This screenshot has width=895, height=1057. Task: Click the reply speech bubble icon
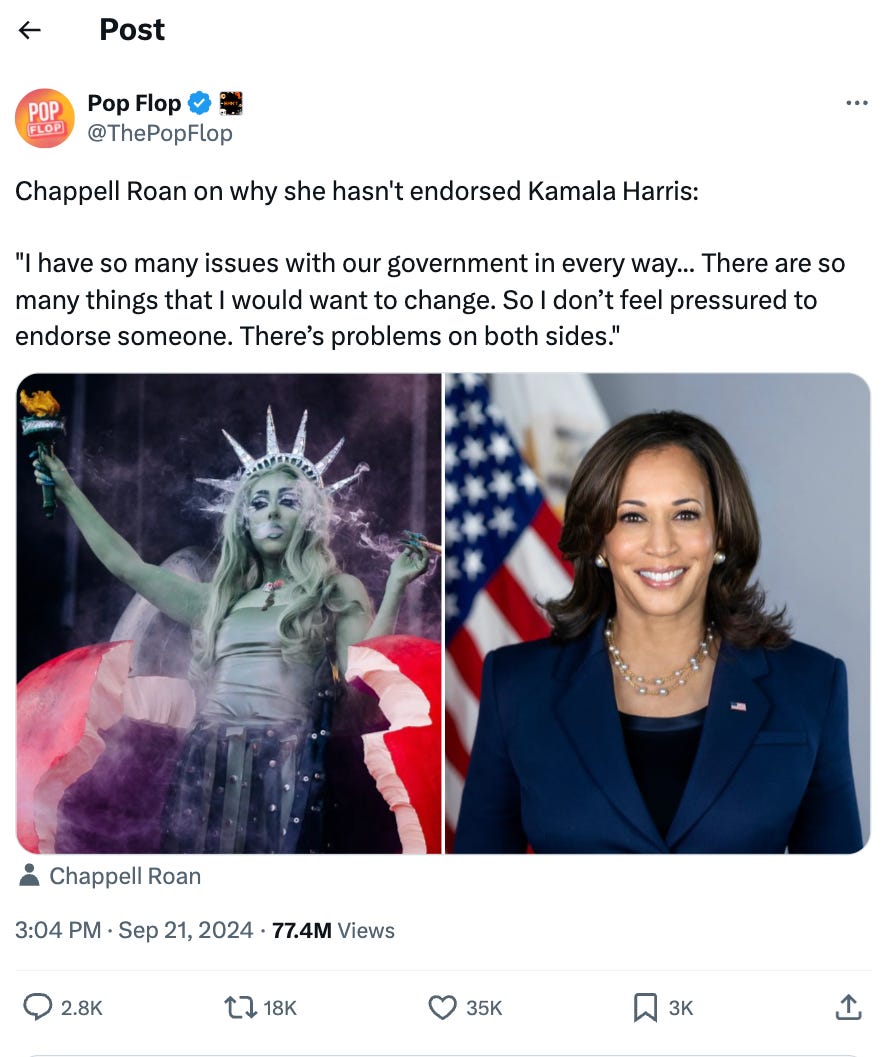point(38,1007)
